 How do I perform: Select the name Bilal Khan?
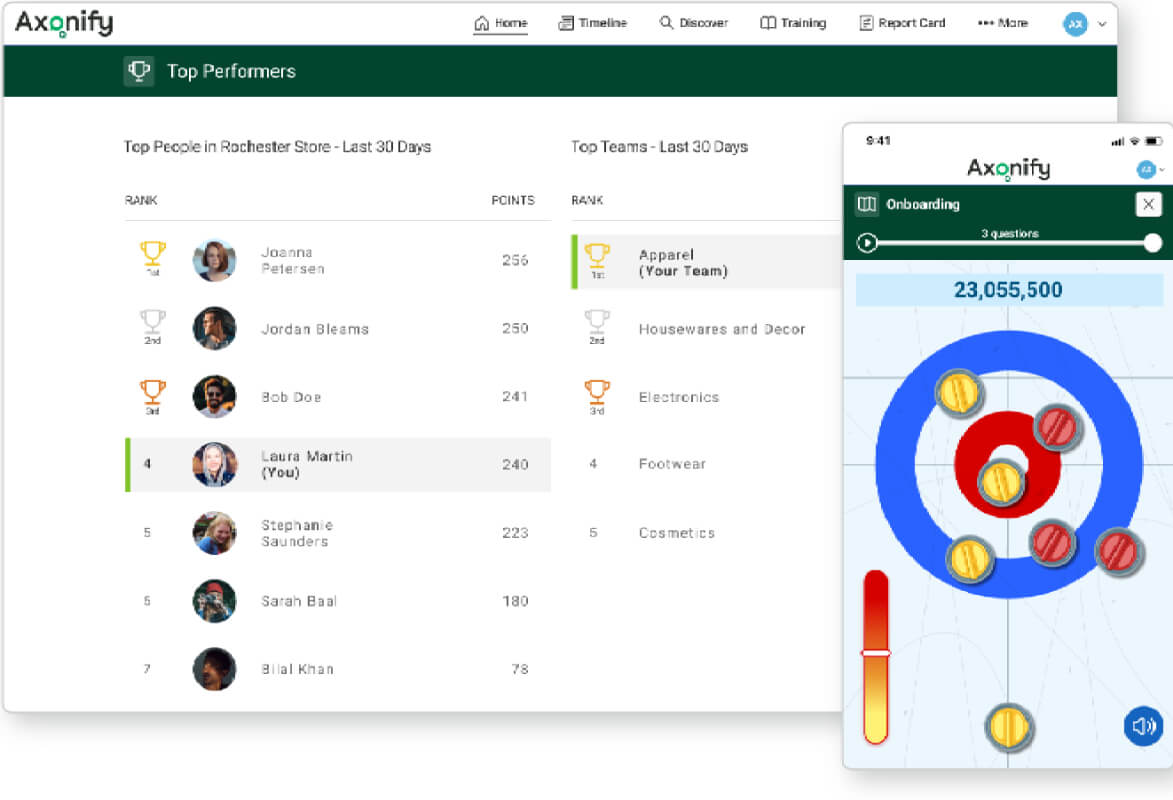(297, 669)
